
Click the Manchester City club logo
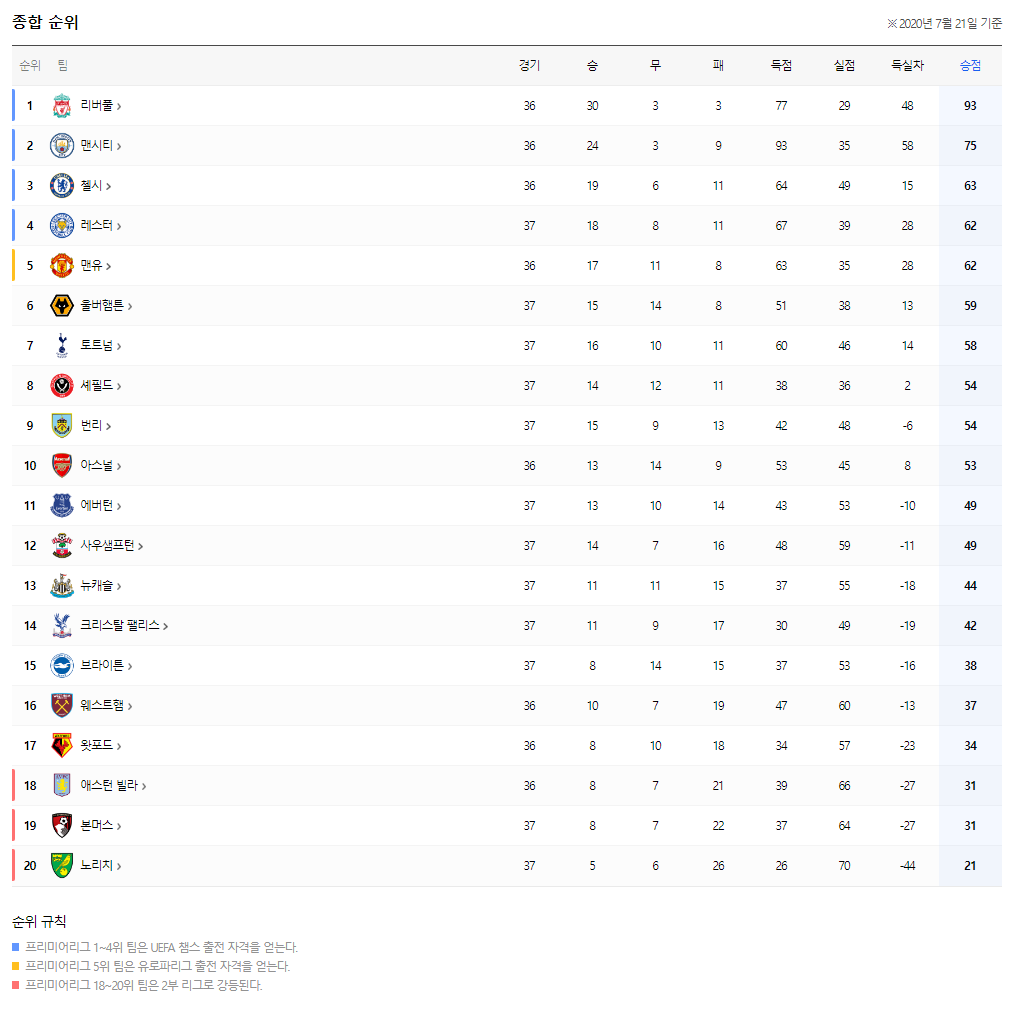60,145
